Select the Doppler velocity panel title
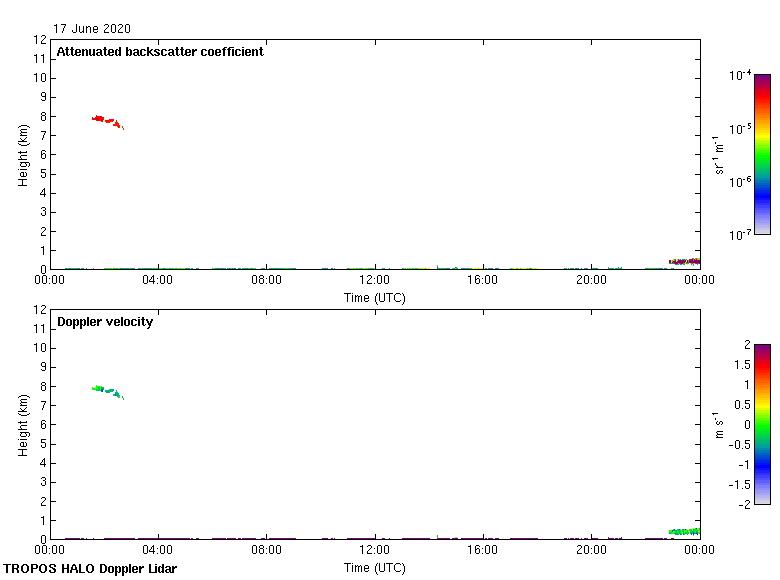The height and width of the screenshot is (580, 780). click(105, 322)
